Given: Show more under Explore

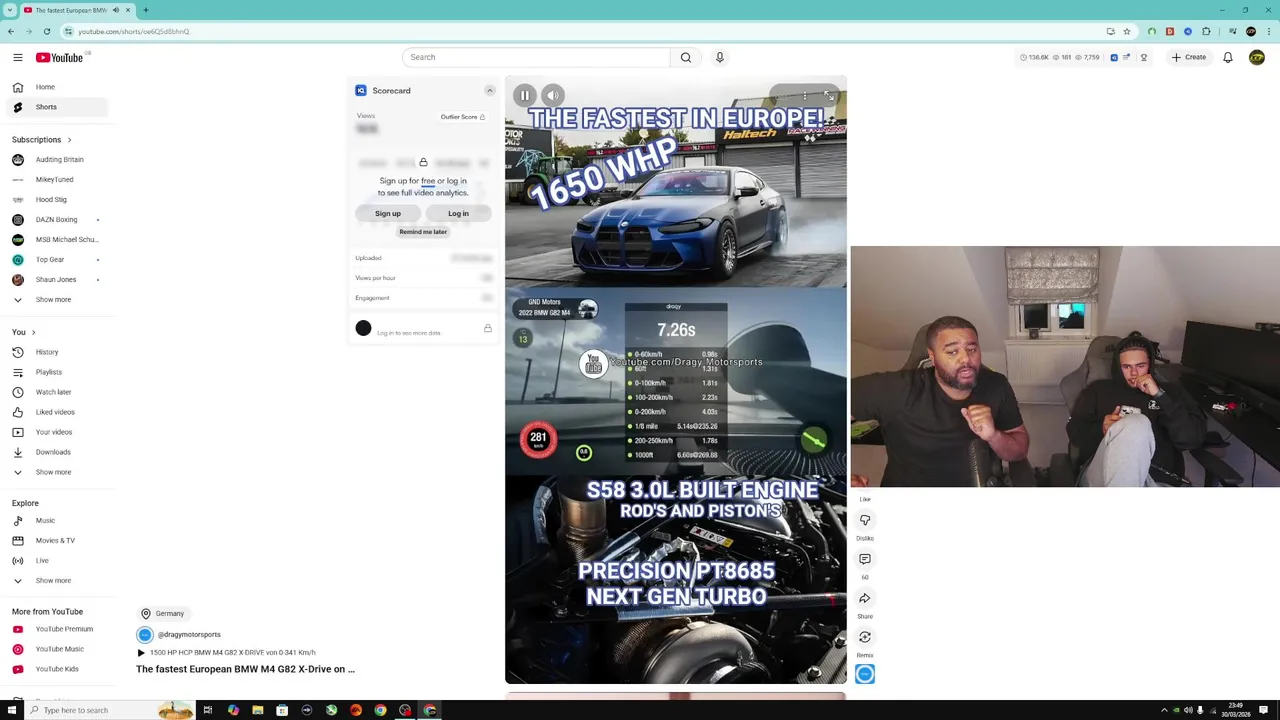Looking at the screenshot, I should click(56, 580).
